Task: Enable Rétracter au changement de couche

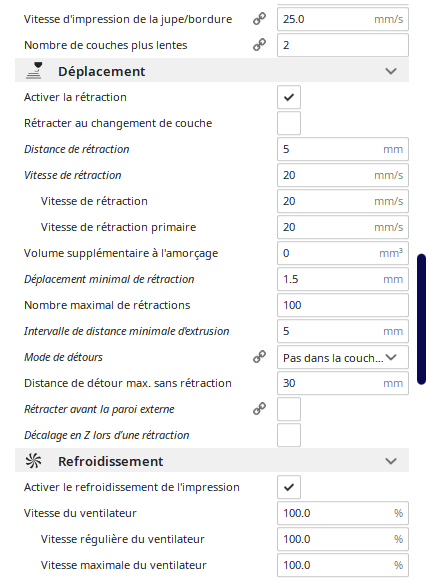Action: [x=289, y=123]
